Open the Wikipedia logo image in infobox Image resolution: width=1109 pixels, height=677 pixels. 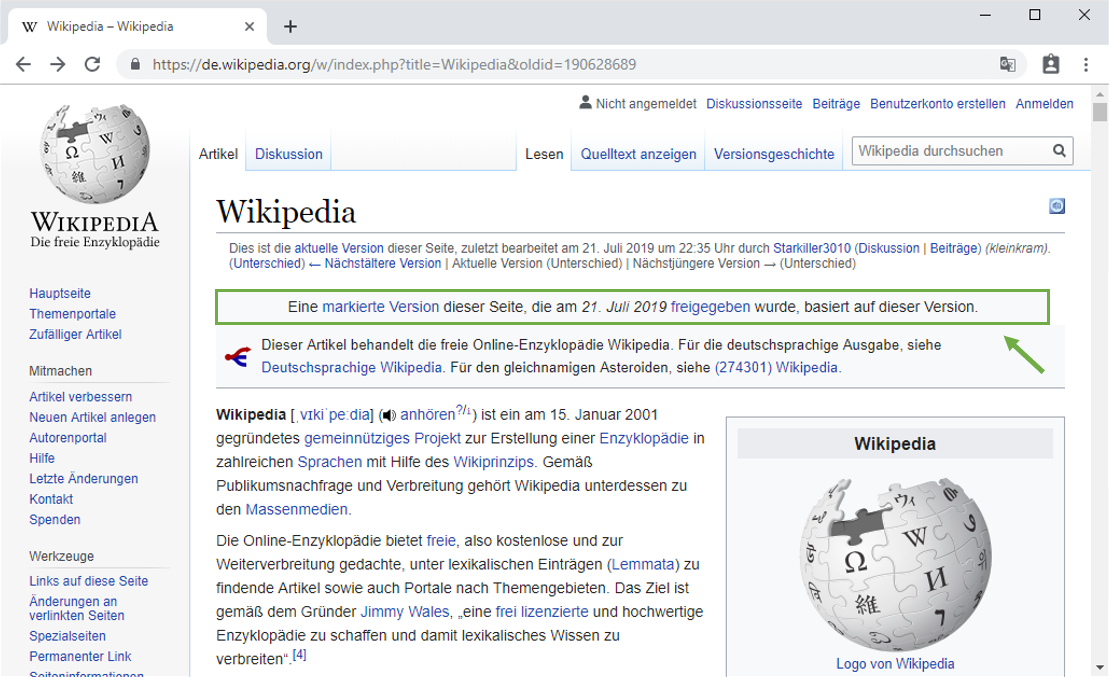[x=895, y=564]
